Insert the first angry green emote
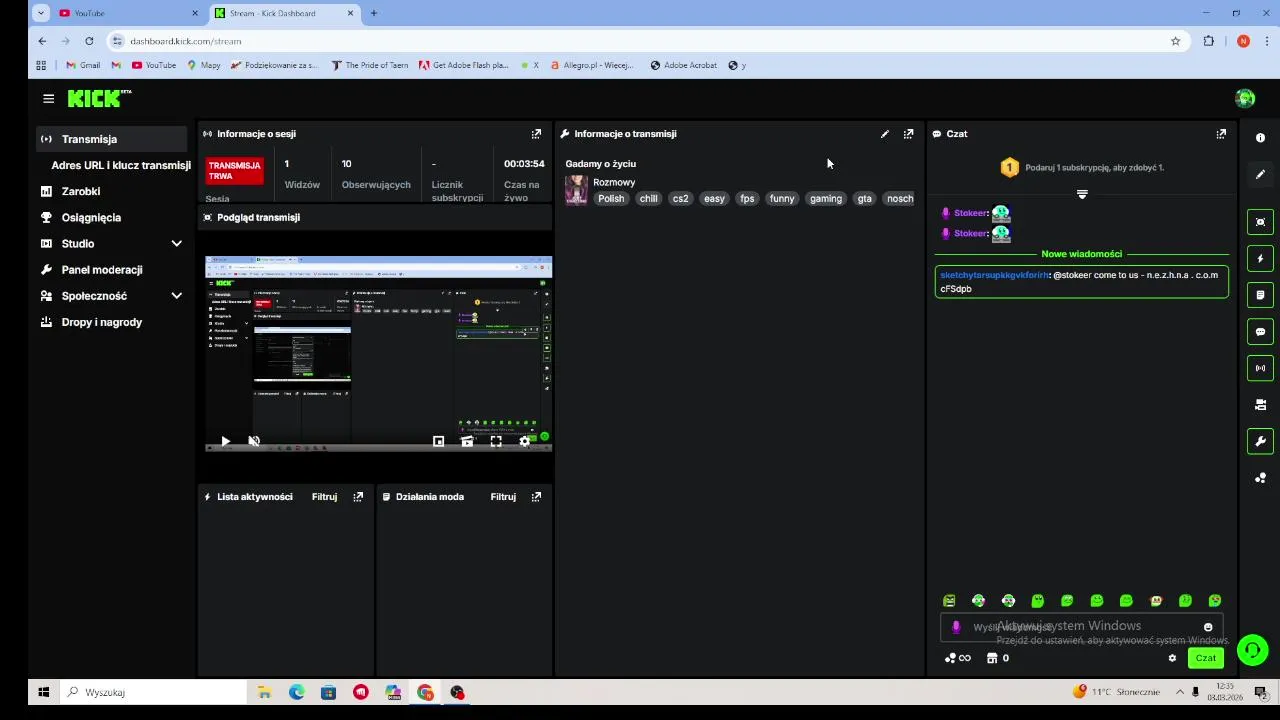The image size is (1280, 720). (x=949, y=601)
